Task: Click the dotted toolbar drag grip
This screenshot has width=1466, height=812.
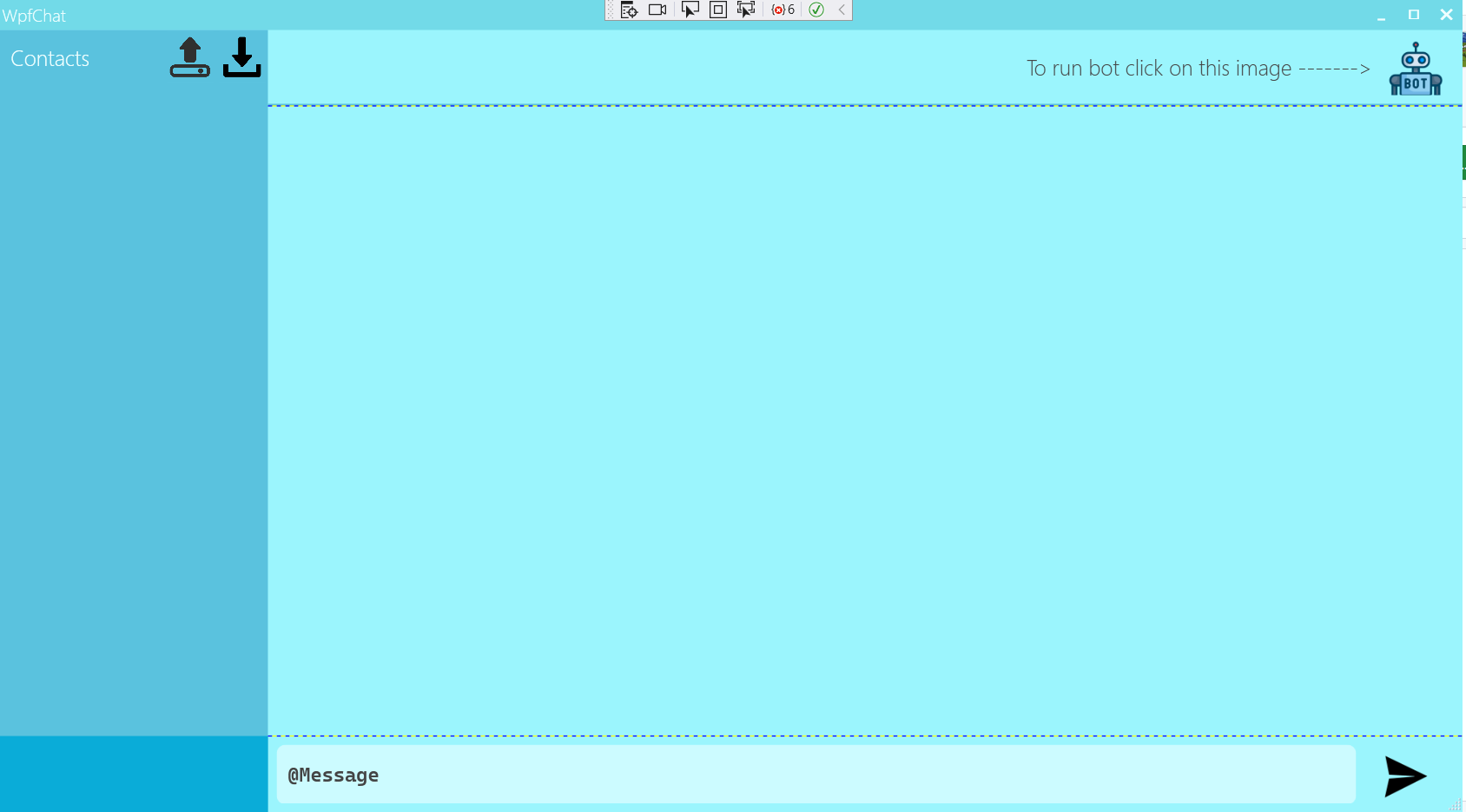Action: 609,10
